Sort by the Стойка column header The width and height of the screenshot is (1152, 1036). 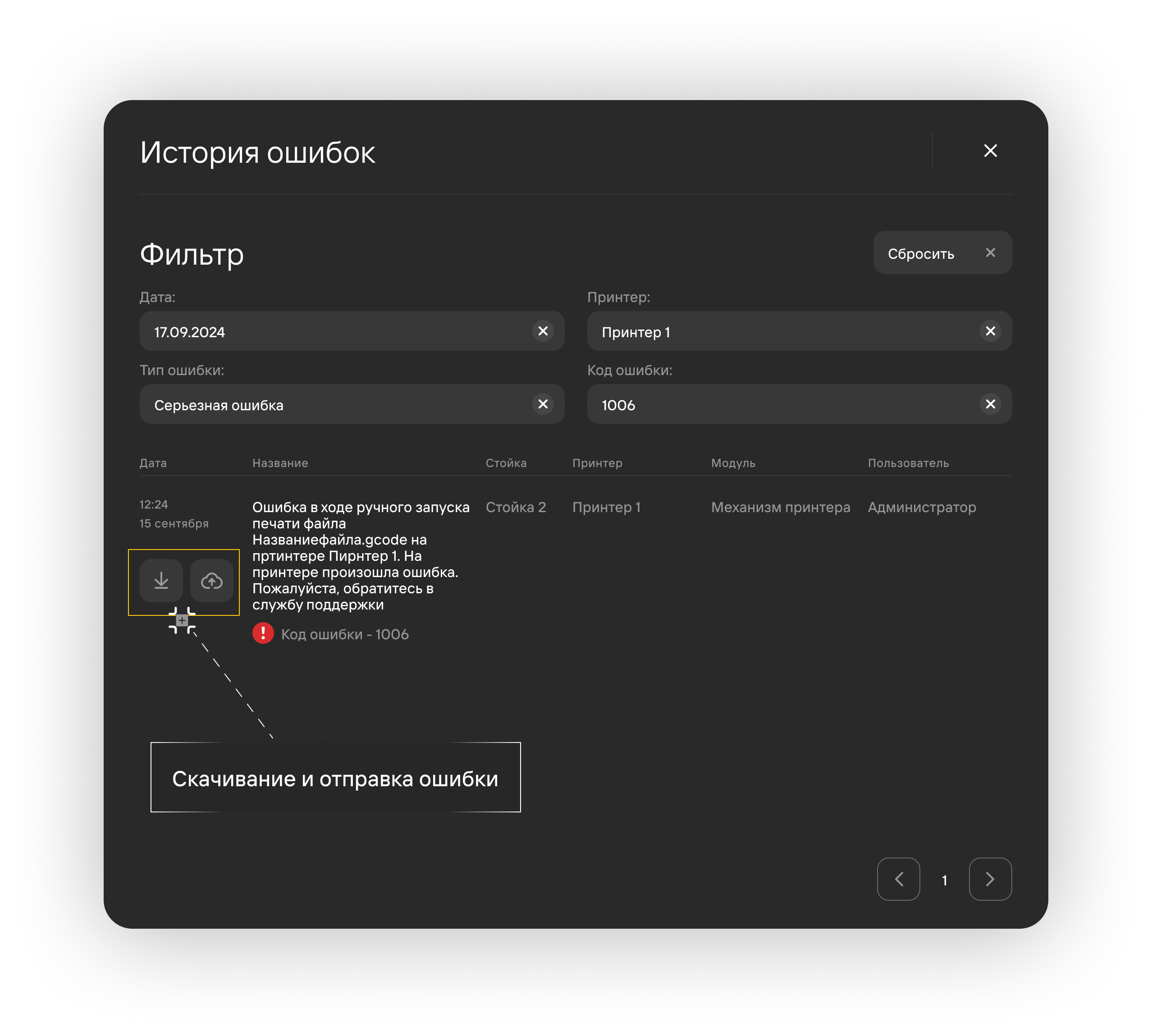pos(506,463)
